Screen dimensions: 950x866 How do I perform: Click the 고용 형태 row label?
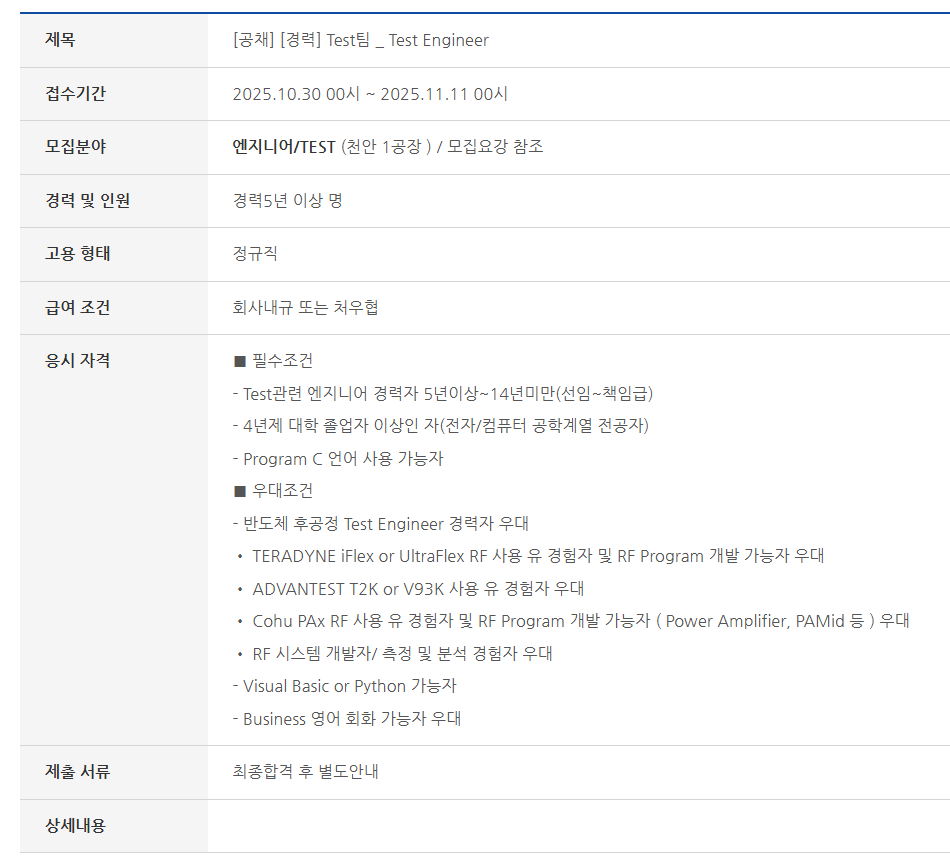(x=78, y=254)
